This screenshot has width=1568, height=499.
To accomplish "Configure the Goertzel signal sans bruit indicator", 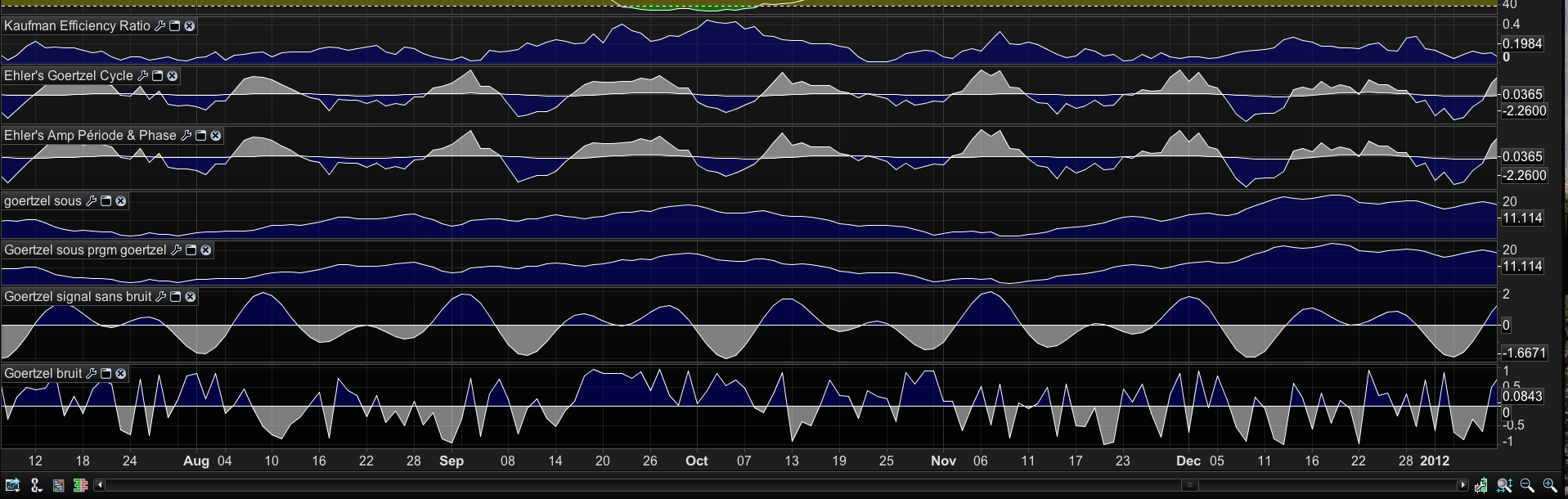I will click(160, 297).
